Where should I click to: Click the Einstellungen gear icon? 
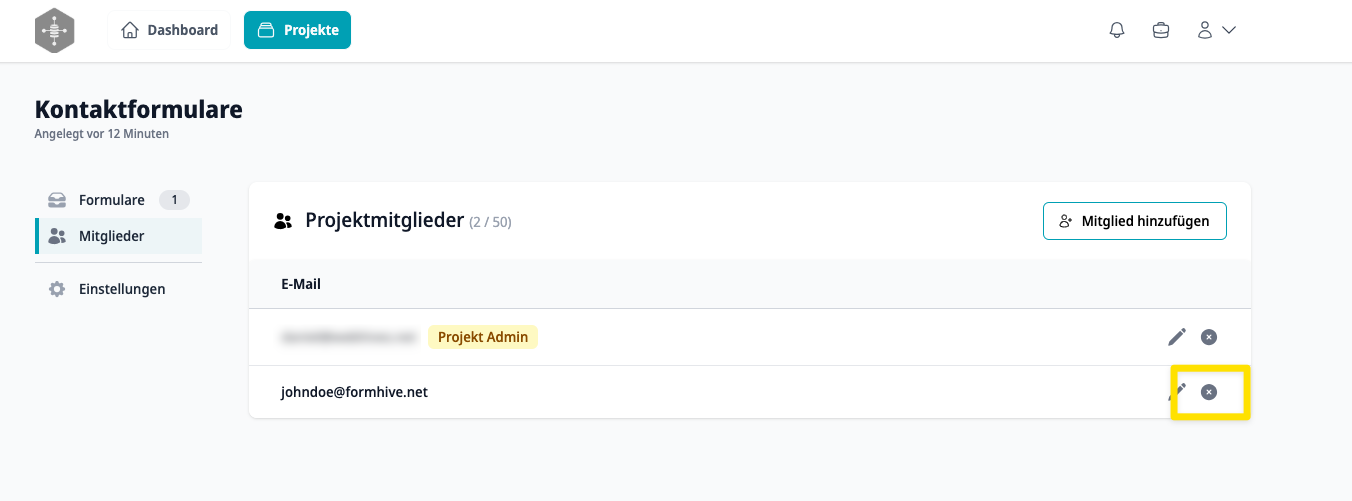[58, 289]
